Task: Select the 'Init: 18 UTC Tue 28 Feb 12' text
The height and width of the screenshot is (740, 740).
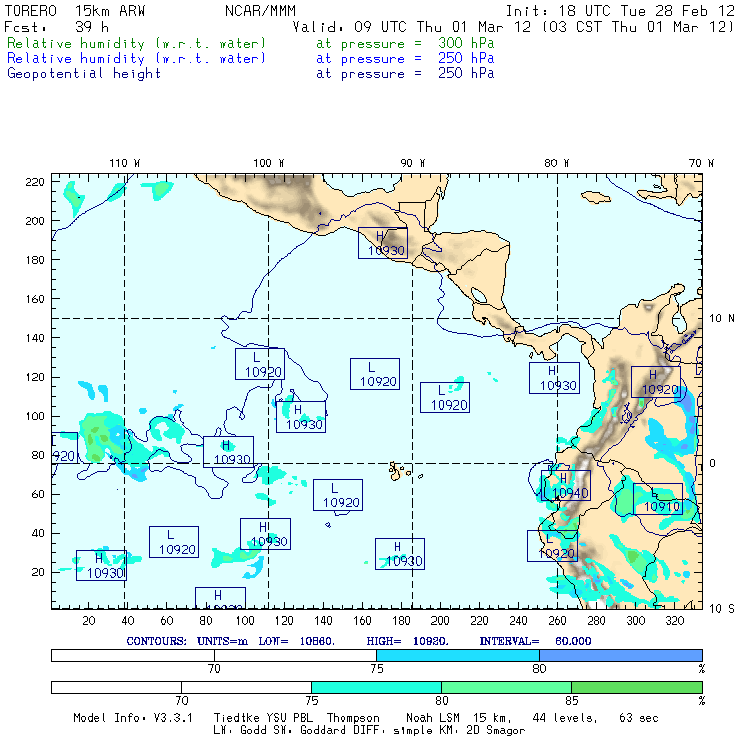Action: coord(620,11)
